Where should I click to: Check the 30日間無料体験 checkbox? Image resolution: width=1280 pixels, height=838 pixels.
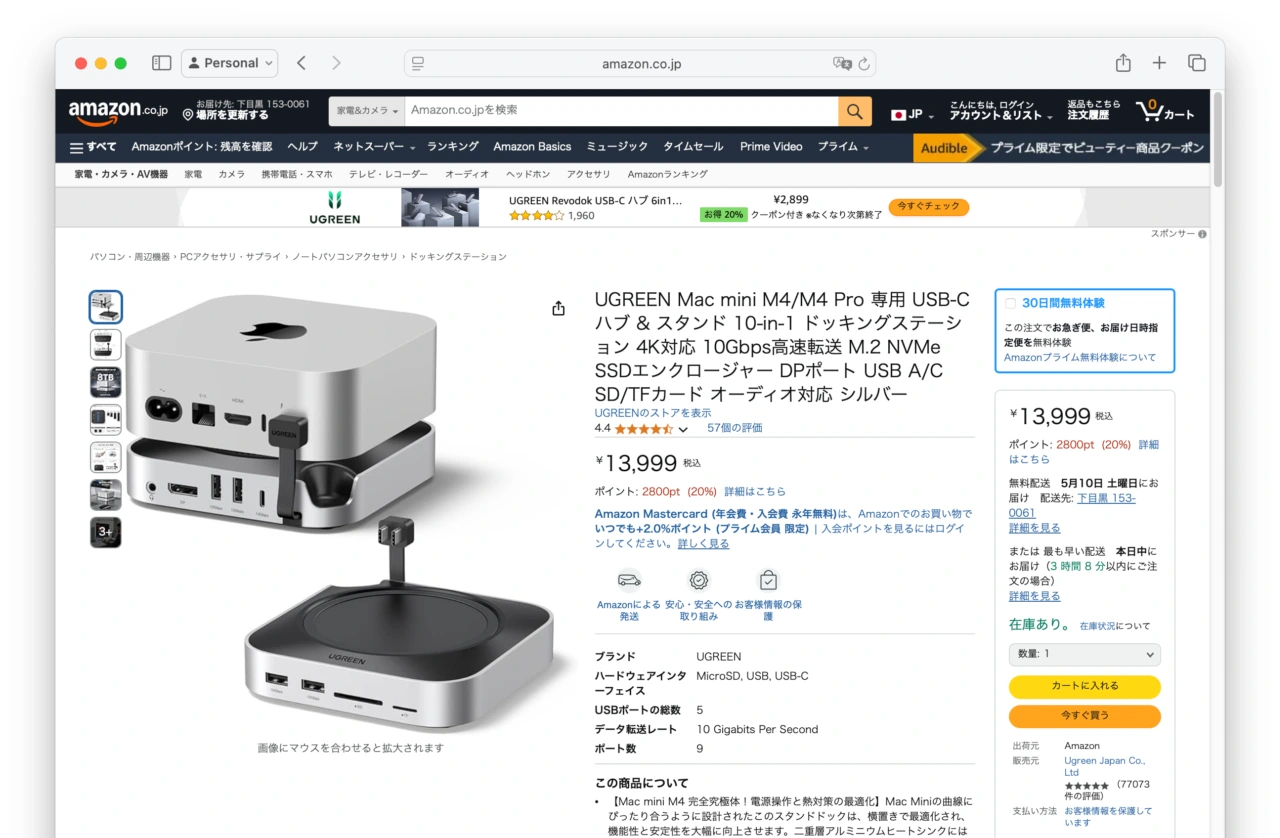(x=1010, y=303)
